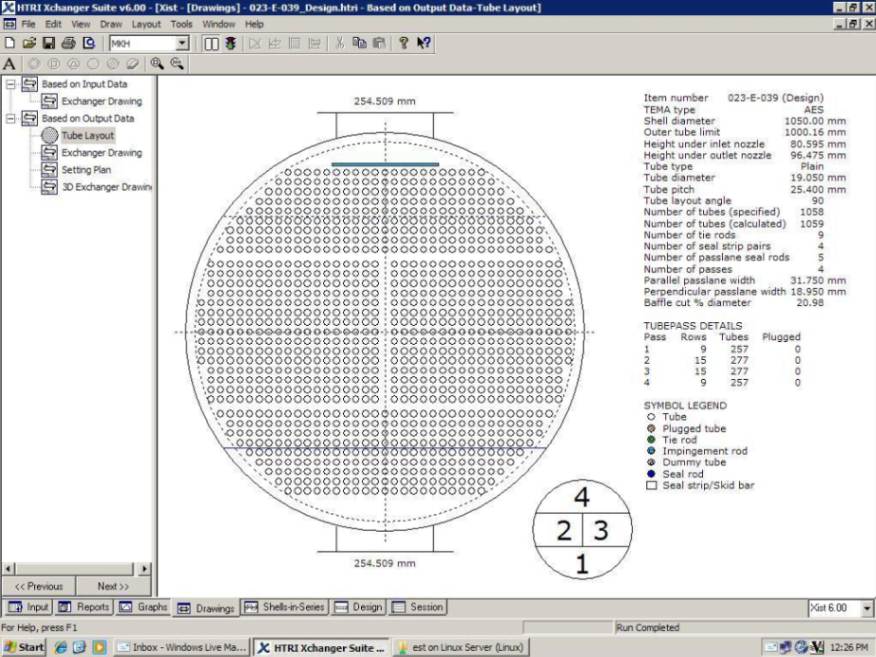This screenshot has height=657, width=876.
Task: Click the Zoom Out magnifier icon
Action: [x=176, y=63]
